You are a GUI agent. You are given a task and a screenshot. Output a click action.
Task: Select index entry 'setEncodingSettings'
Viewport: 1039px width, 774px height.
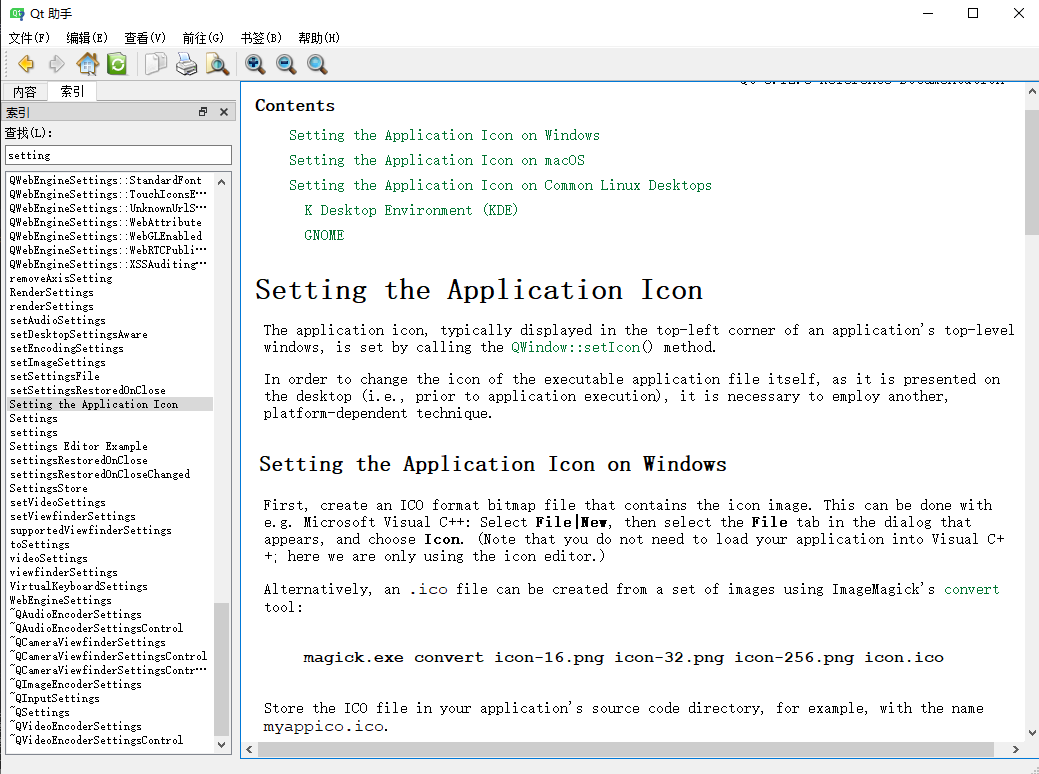[x=110, y=348]
